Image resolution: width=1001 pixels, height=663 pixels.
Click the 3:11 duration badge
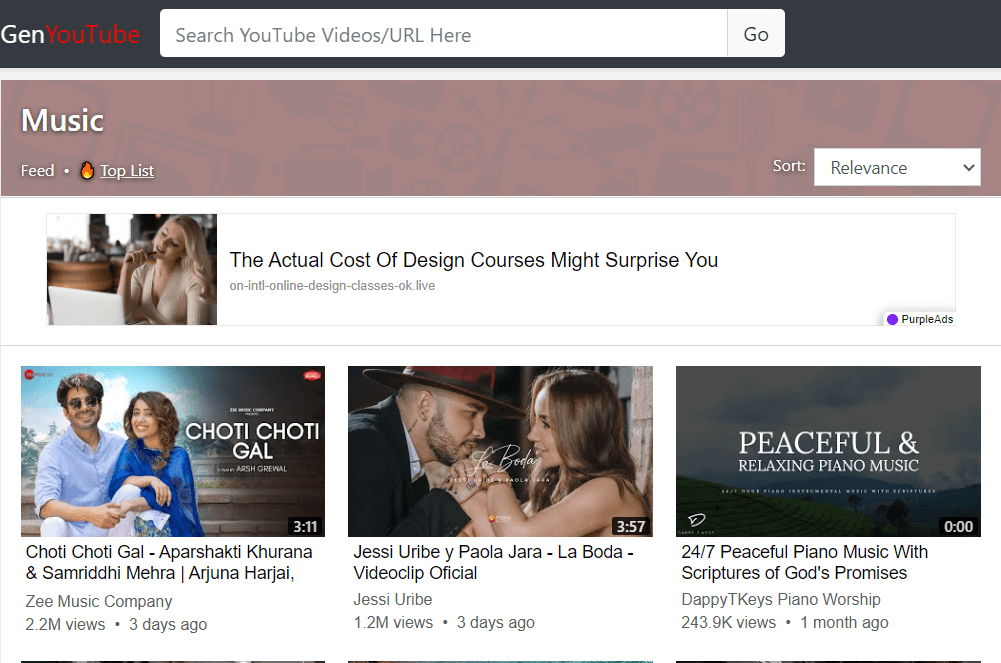click(305, 526)
